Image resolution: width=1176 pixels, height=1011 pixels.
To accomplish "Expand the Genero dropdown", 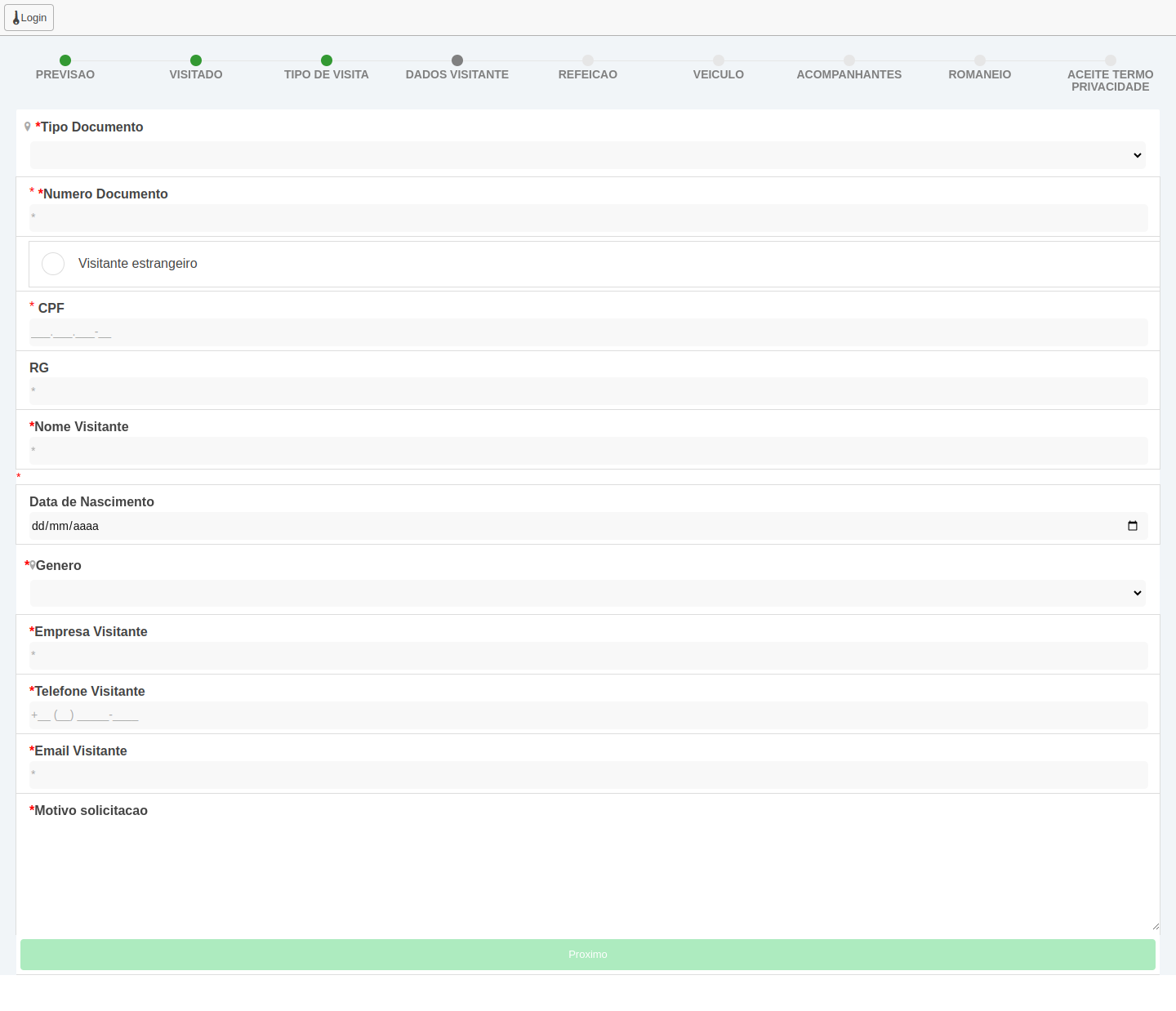I will coord(588,593).
